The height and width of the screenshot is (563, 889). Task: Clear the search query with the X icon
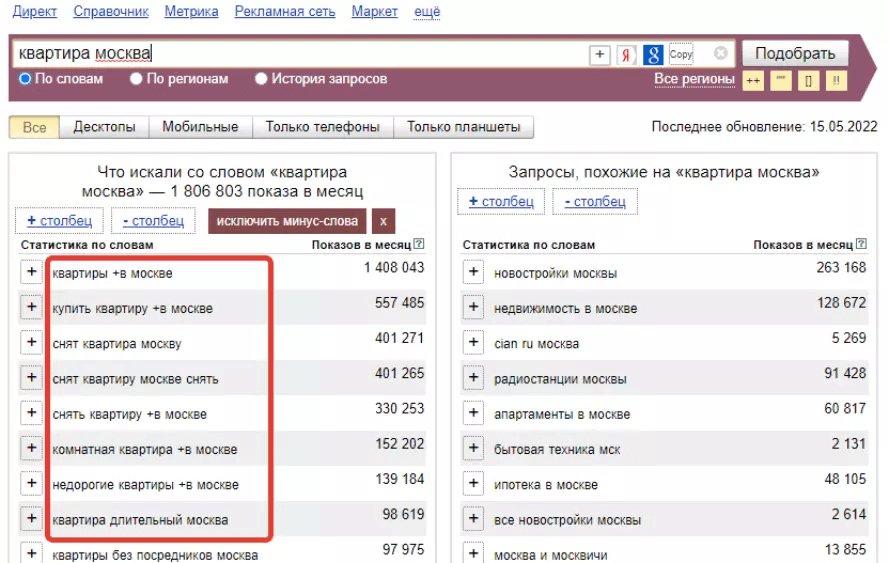click(x=720, y=54)
